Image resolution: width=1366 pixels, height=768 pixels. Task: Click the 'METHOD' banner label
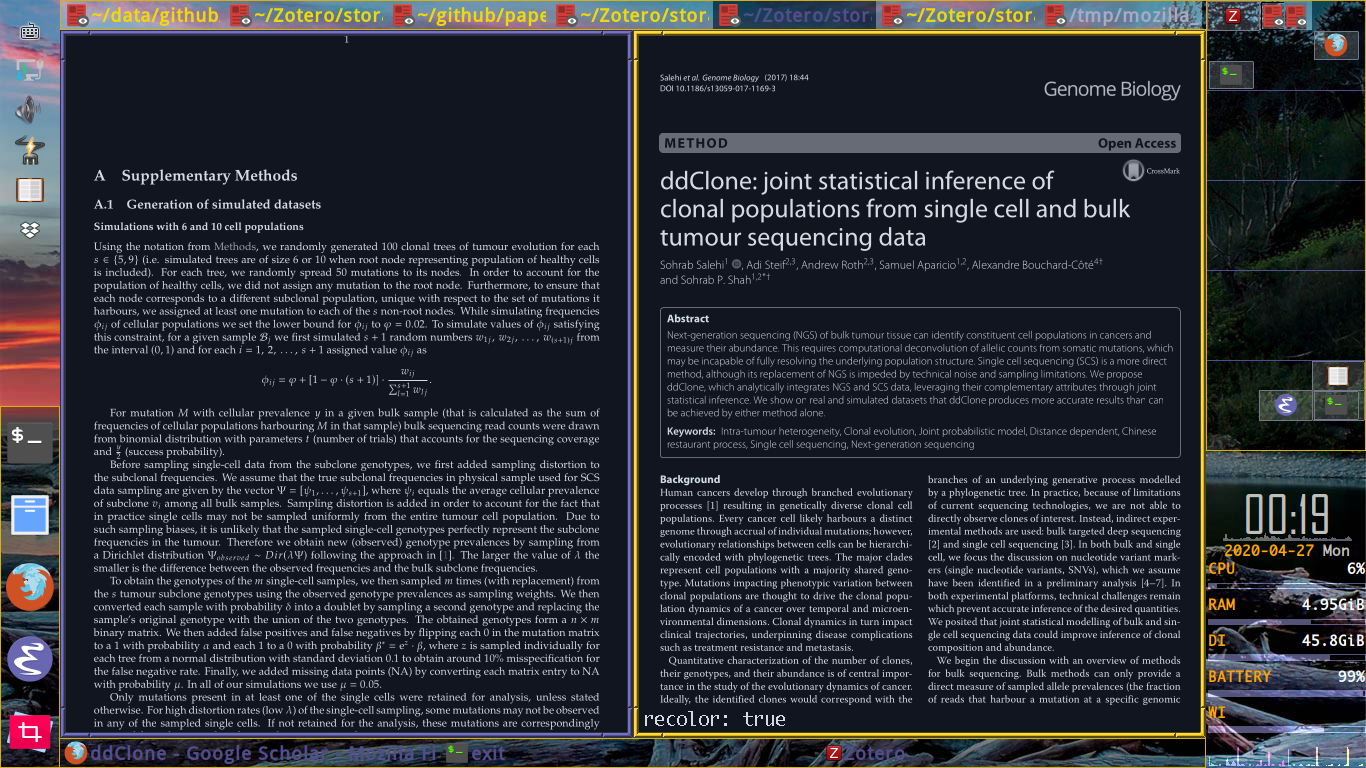point(696,143)
